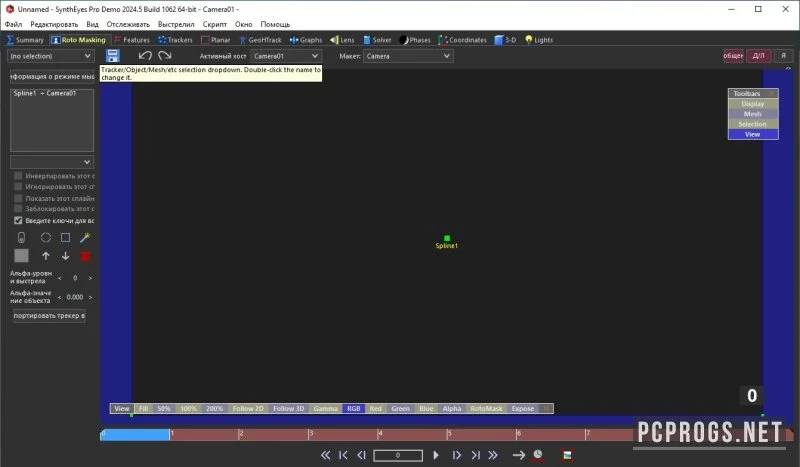Viewport: 800px width, 467px height.
Task: Open the Активный хост Camera01 dropdown
Action: pyautogui.click(x=286, y=56)
